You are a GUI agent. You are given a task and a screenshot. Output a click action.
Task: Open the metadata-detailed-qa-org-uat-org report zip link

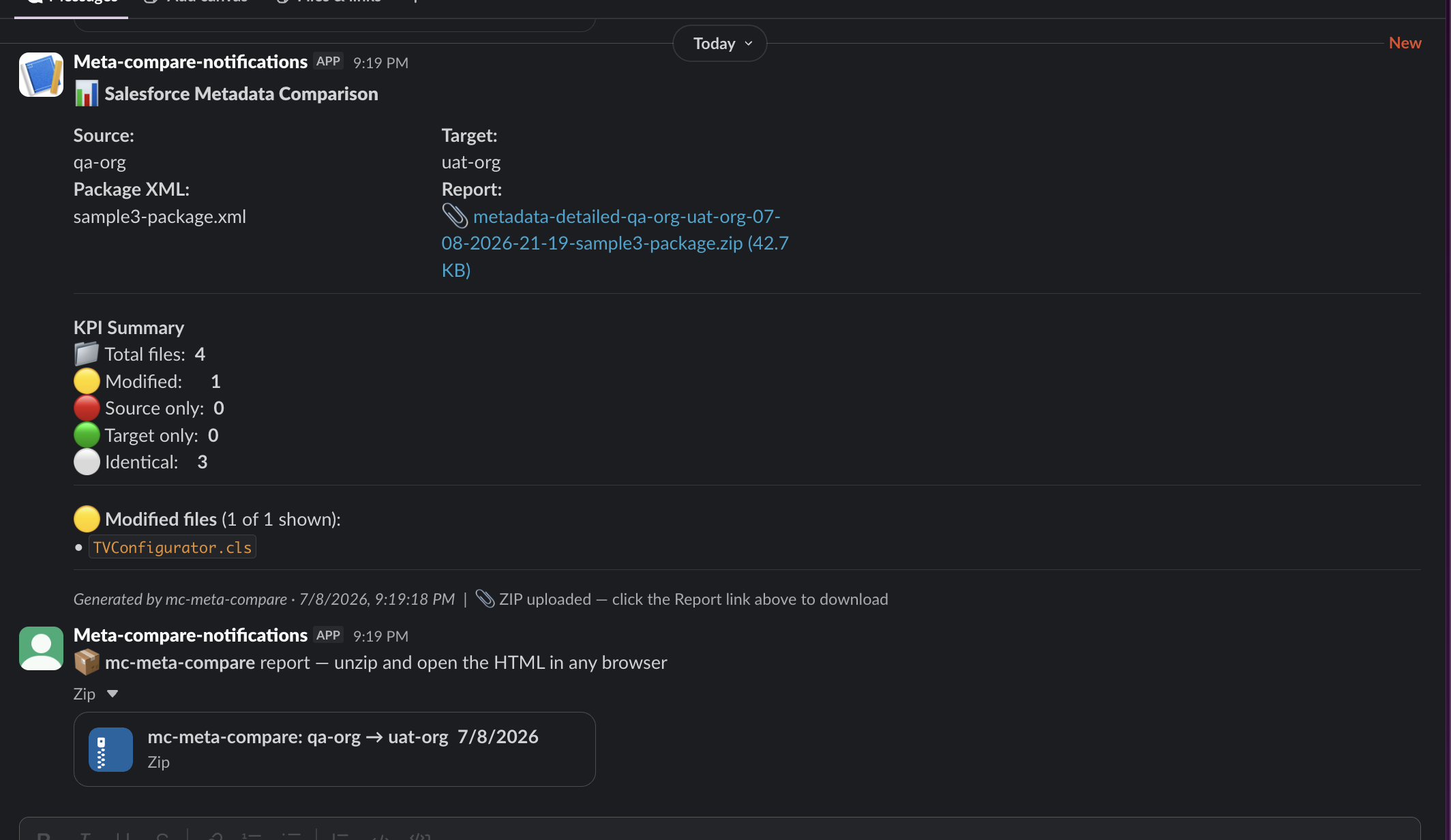pyautogui.click(x=615, y=243)
